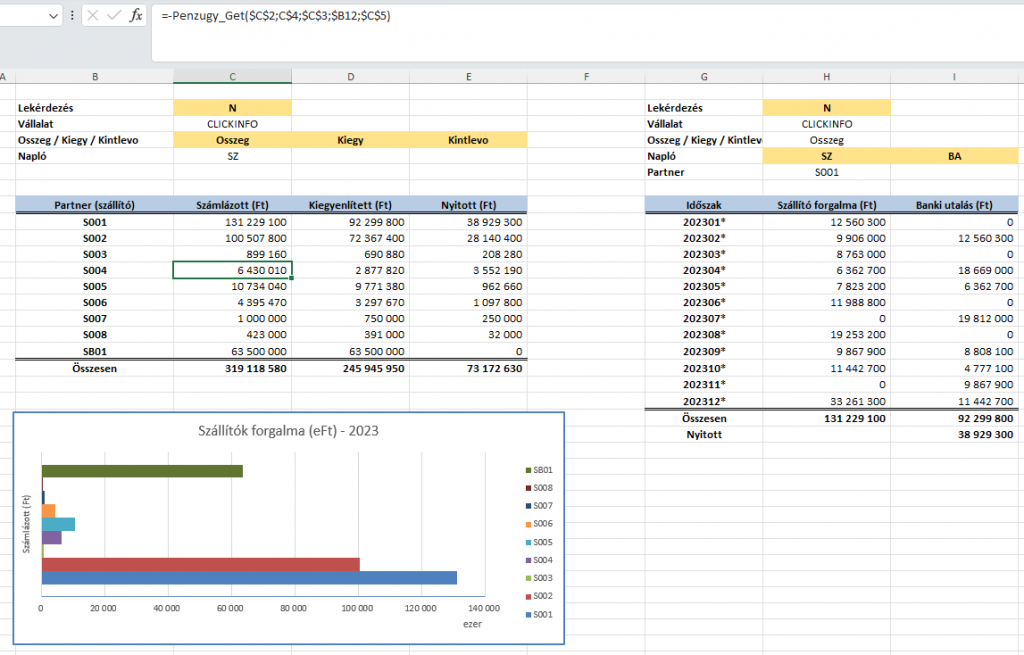Click inside the formula bar text

pyautogui.click(x=500, y=17)
